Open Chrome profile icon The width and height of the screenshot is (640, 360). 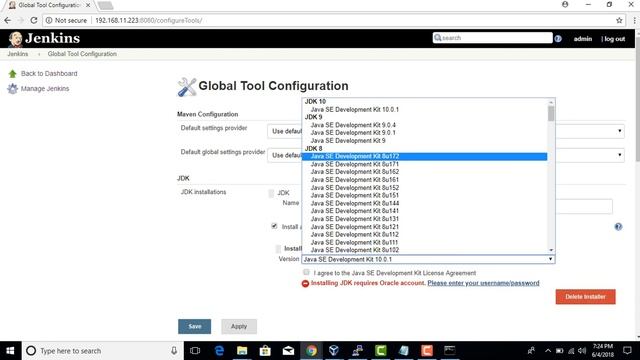(x=565, y=4)
